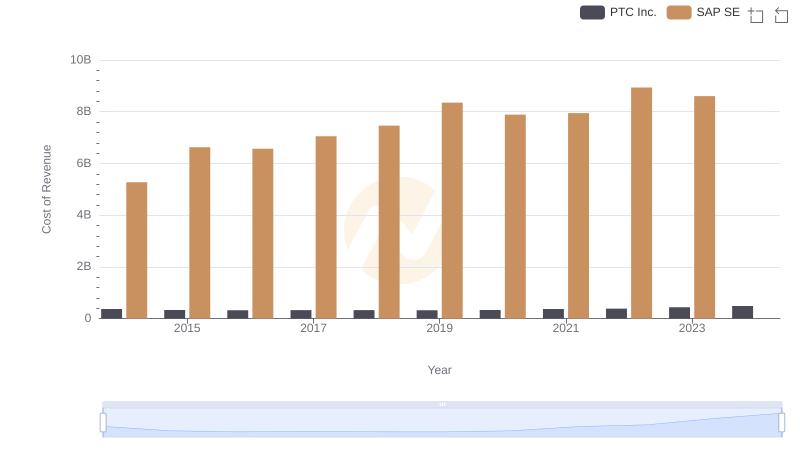Click the shortest SAP SE bar, left of 2015
This screenshot has height=461, width=800.
(x=137, y=250)
